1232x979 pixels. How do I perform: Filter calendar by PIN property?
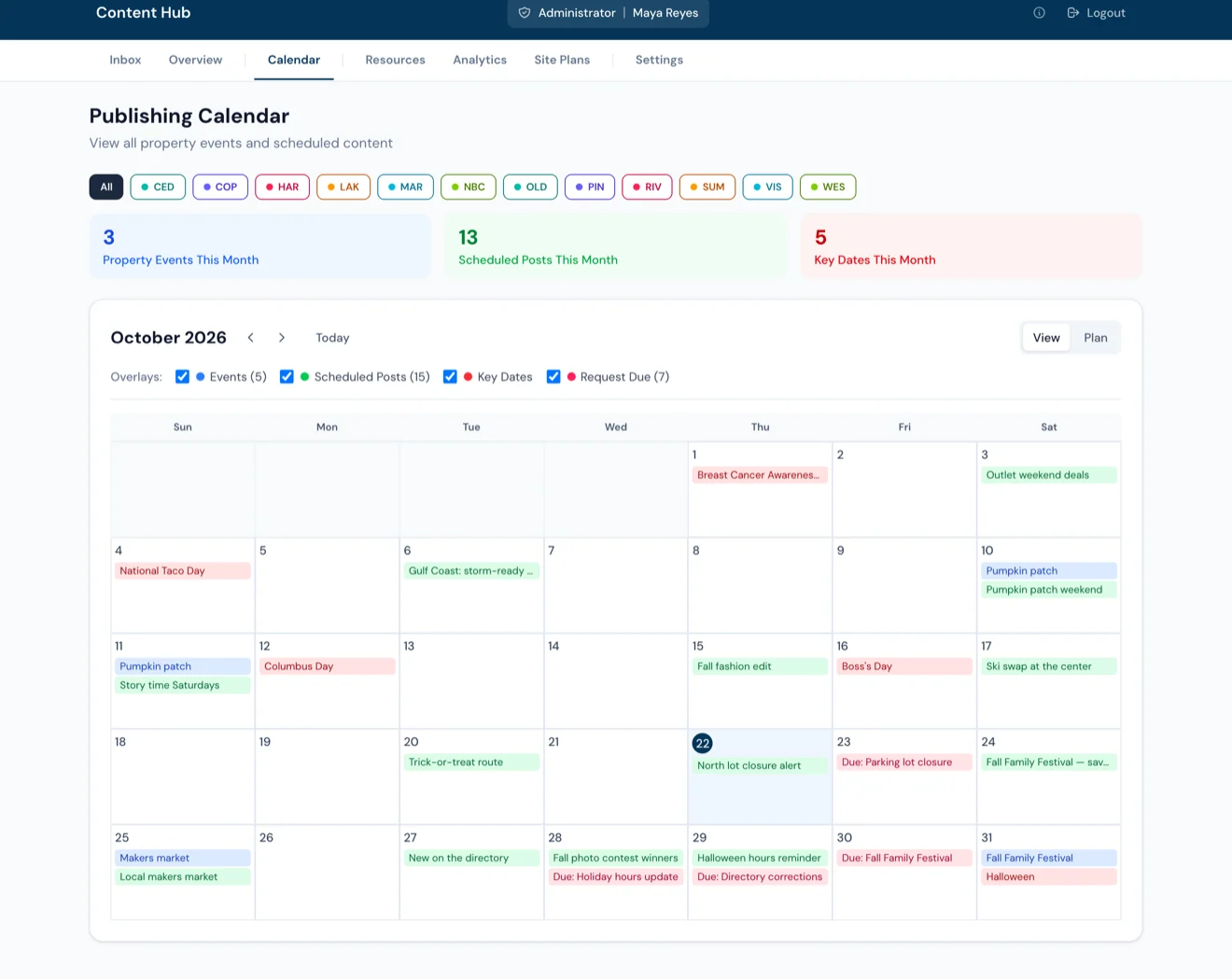pyautogui.click(x=590, y=187)
